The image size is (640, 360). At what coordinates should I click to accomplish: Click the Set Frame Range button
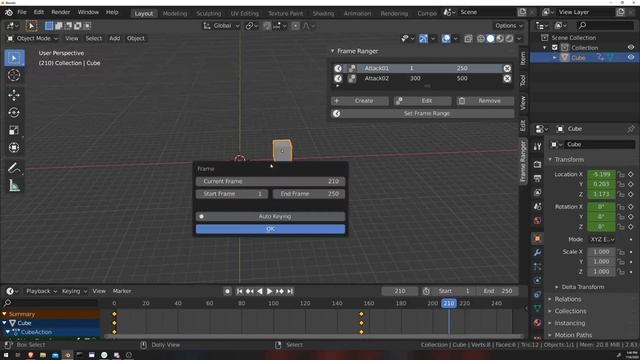click(x=422, y=113)
